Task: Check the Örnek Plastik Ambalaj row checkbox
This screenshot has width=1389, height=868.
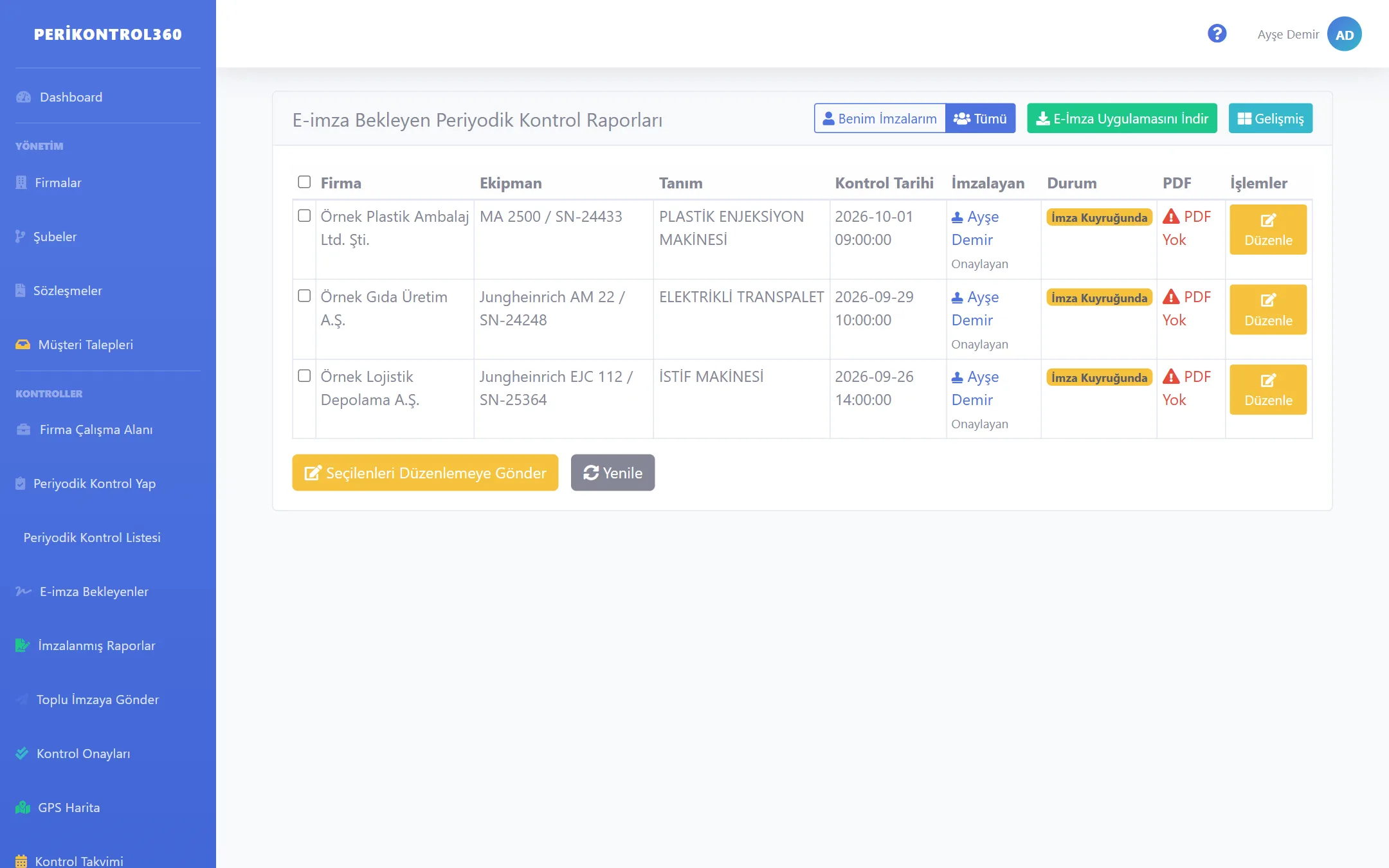Action: 304,216
